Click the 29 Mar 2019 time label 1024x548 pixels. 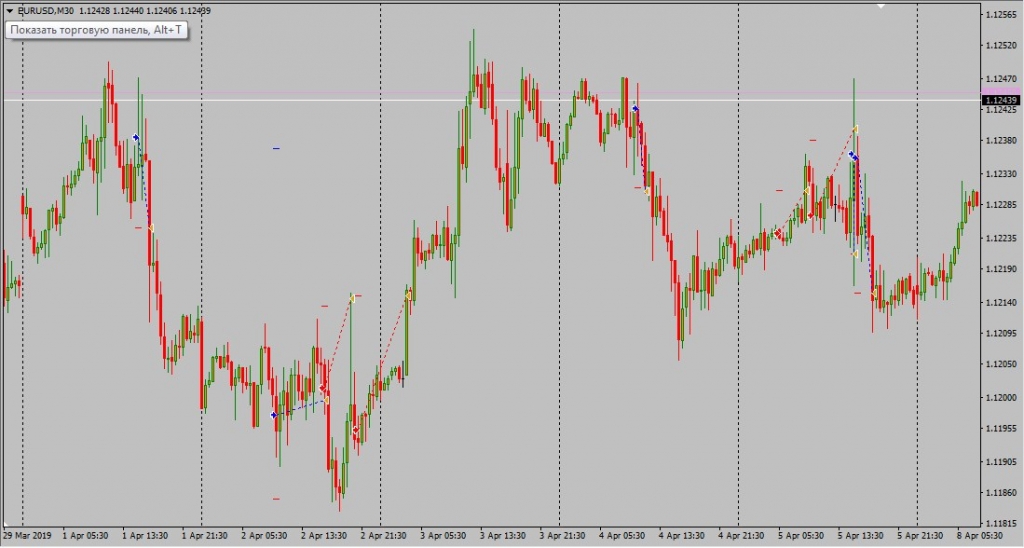coord(27,535)
